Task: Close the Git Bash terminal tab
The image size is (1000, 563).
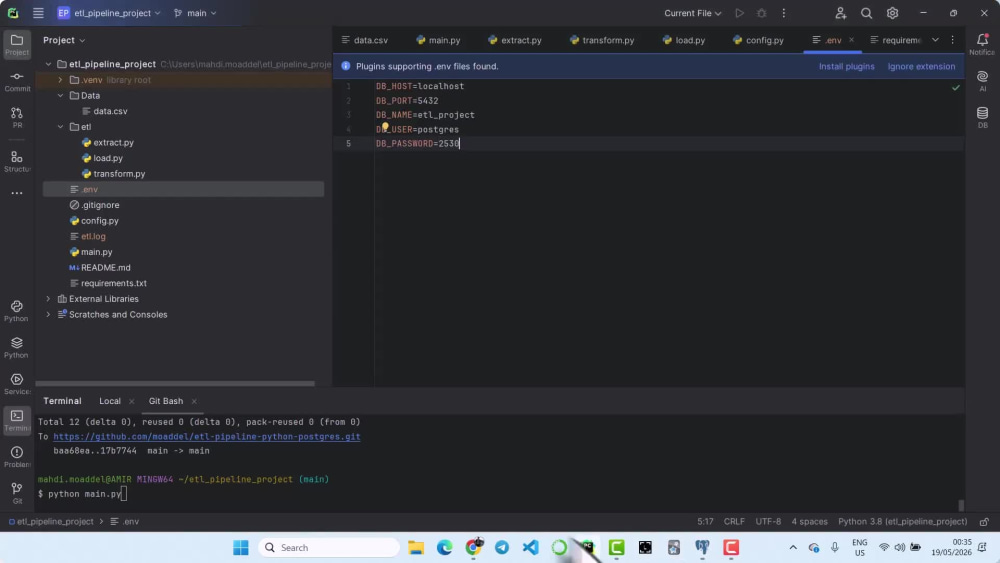Action: pos(194,401)
